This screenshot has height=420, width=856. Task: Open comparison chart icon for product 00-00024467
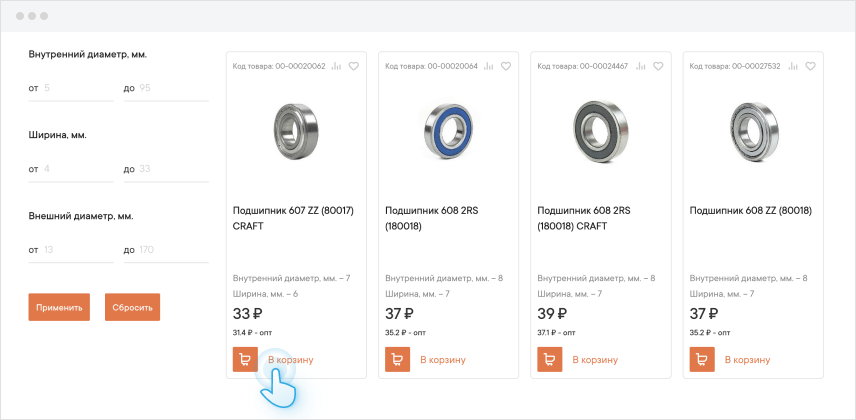click(642, 66)
